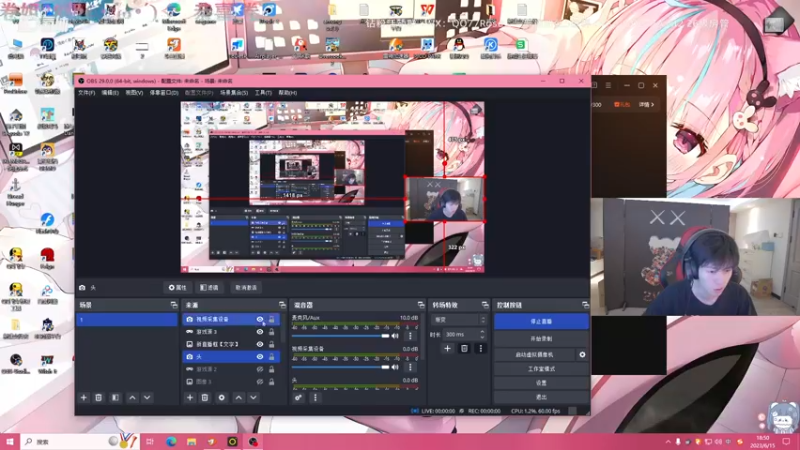Open transition properties three-dot icon
800x450 pixels.
click(x=480, y=348)
